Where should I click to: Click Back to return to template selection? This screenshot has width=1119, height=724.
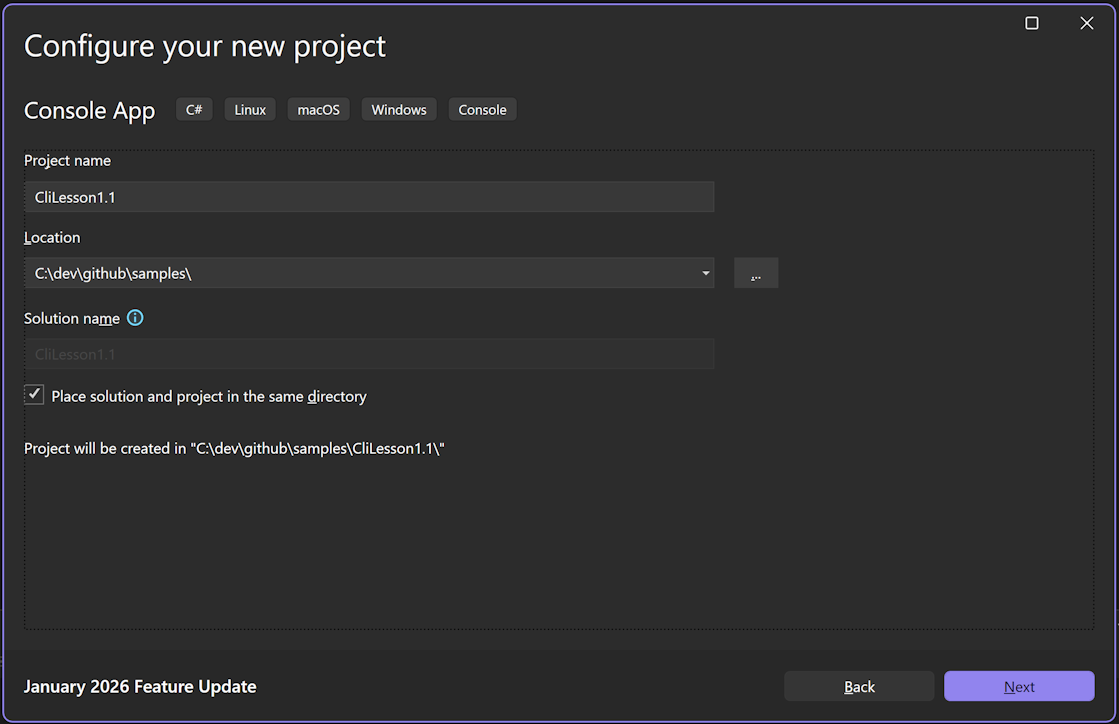(x=859, y=686)
